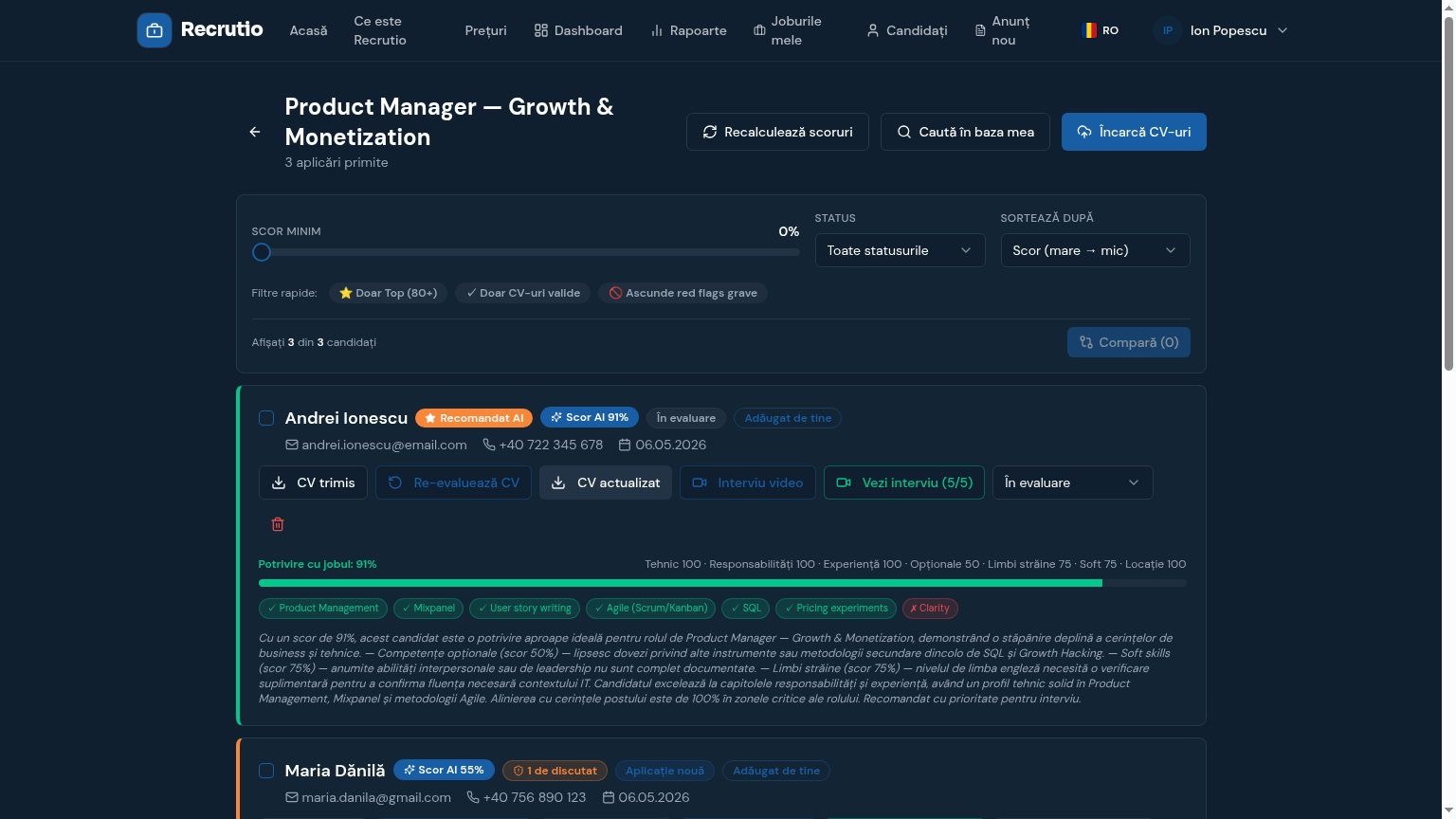Open Andrei's 'În evaluare' status dropdown
The width and height of the screenshot is (1456, 819).
[1073, 482]
